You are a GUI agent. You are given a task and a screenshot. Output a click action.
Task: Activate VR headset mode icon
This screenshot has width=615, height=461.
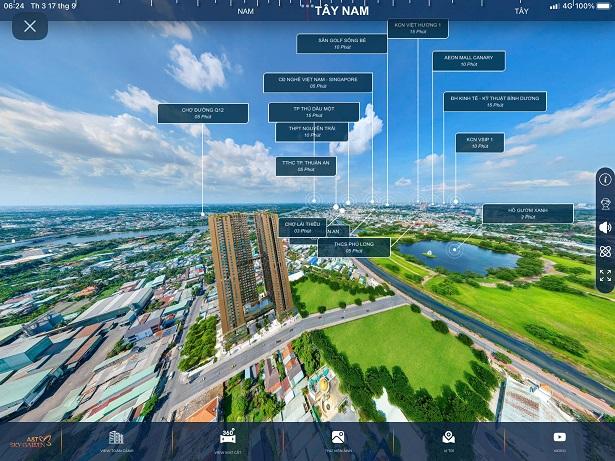pos(605,203)
